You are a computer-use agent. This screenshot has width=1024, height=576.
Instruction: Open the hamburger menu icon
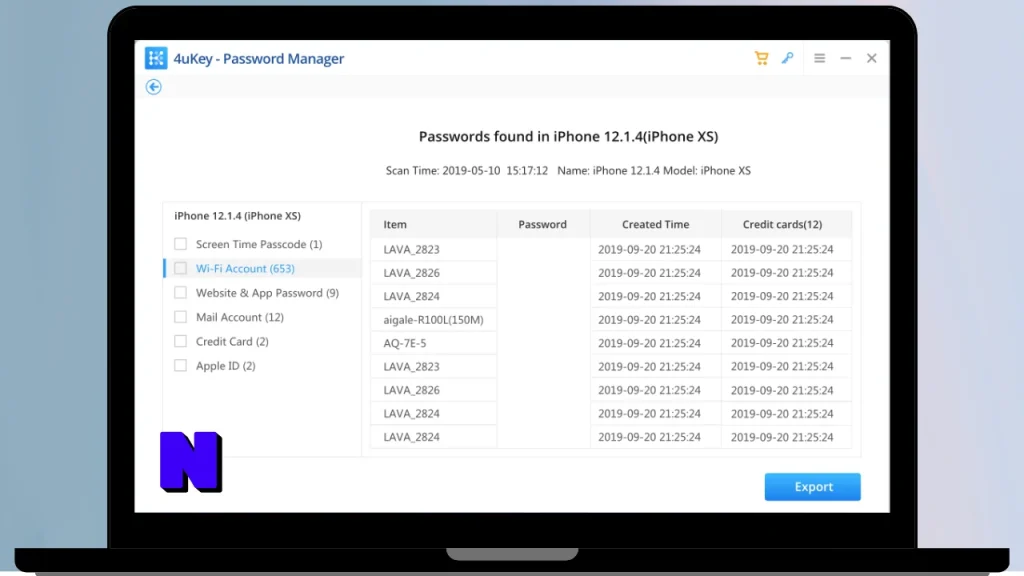coord(820,58)
